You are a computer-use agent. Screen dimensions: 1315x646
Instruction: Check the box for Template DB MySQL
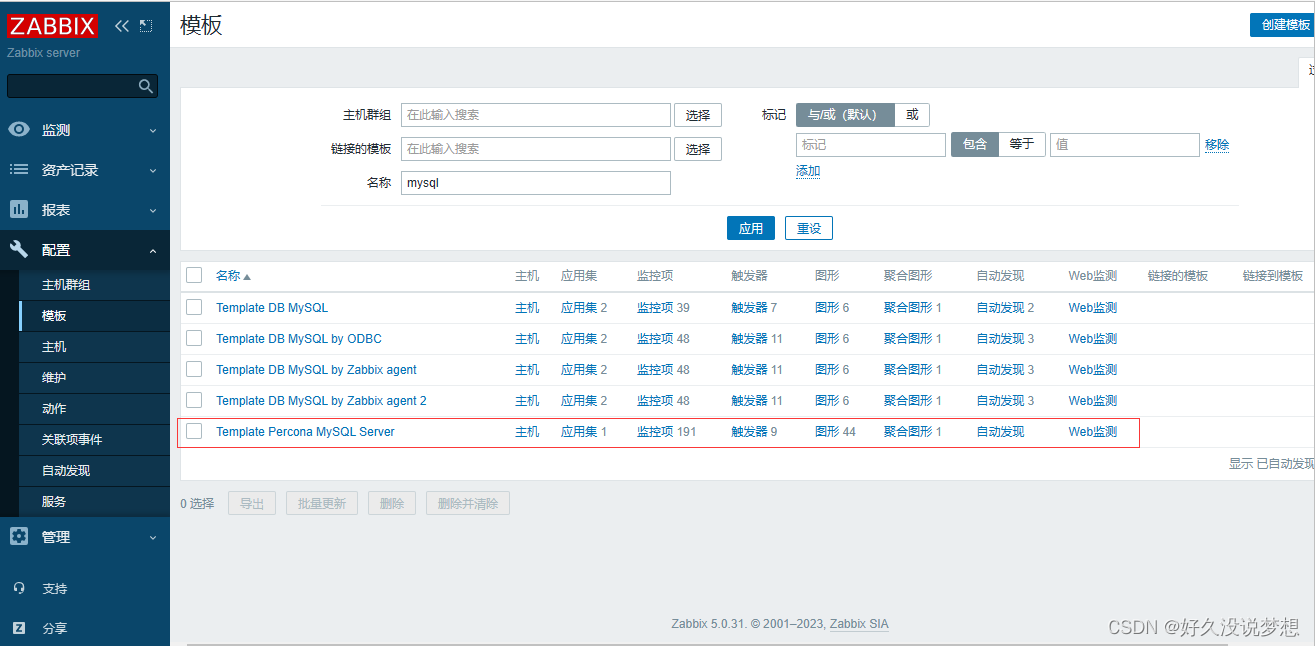[x=194, y=307]
